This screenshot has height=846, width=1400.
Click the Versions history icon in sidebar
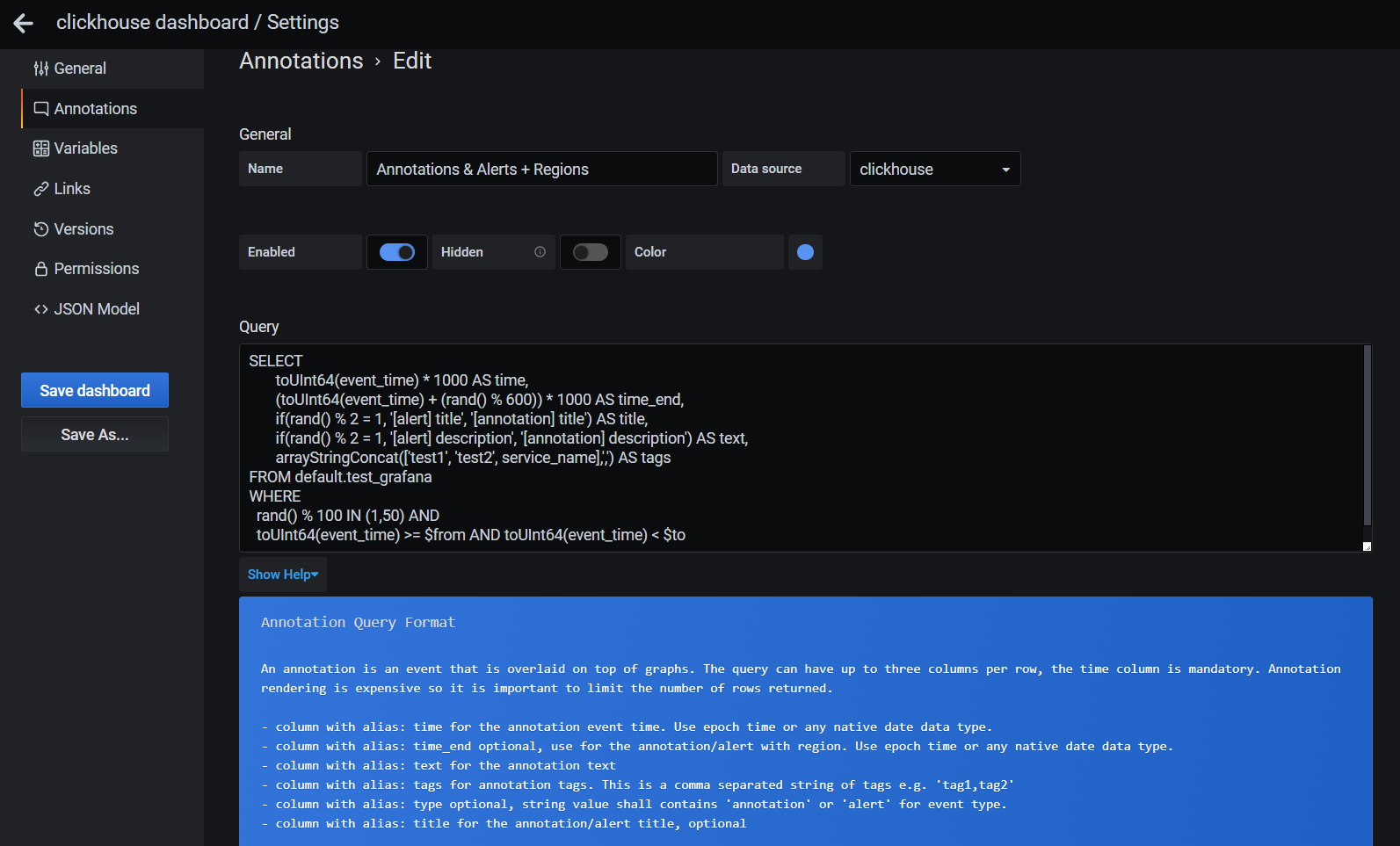coord(41,229)
